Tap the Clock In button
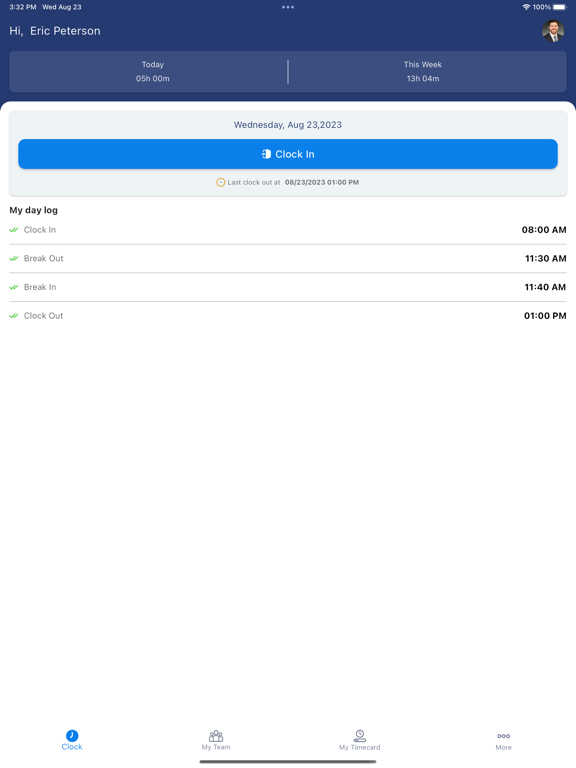Screen dimensions: 576x768 (x=288, y=154)
